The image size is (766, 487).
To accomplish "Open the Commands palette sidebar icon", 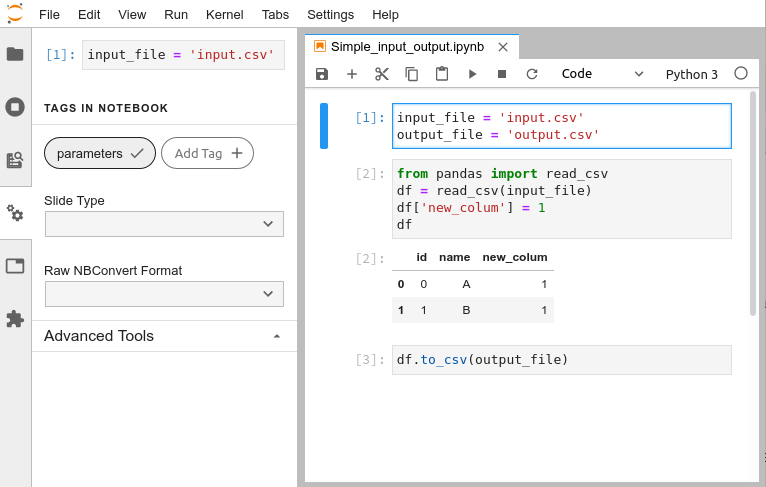I will tap(15, 160).
